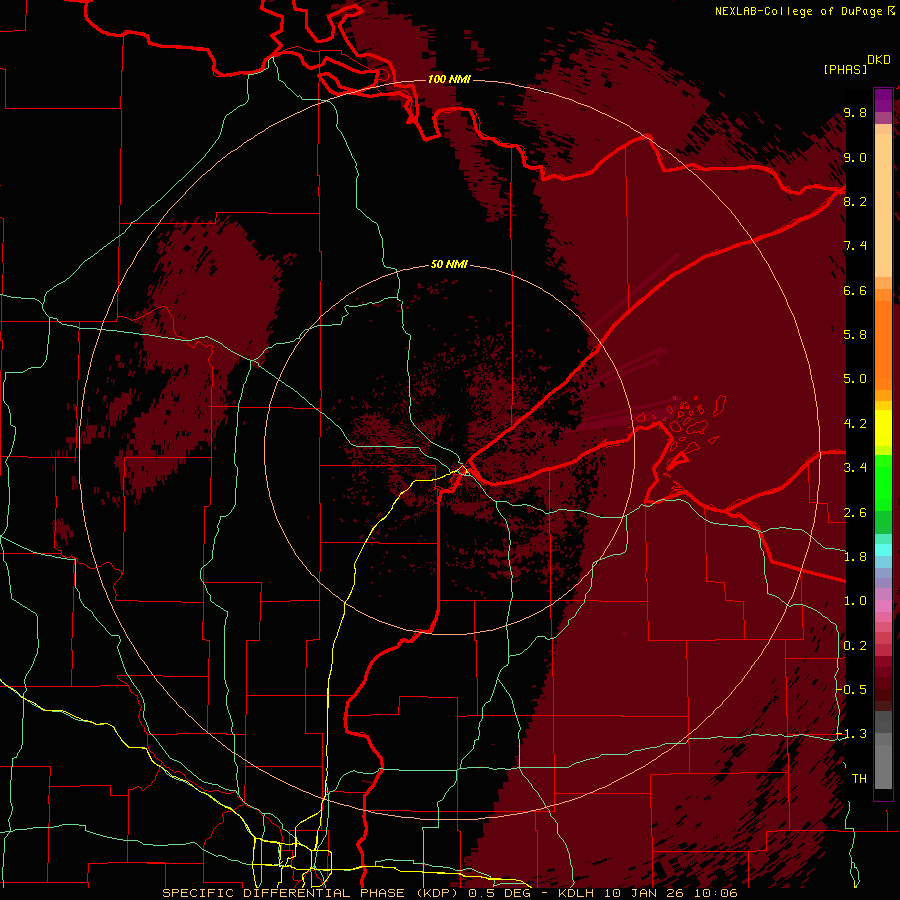Click the 9.0 legend value
This screenshot has height=900, width=900.
pyautogui.click(x=855, y=157)
